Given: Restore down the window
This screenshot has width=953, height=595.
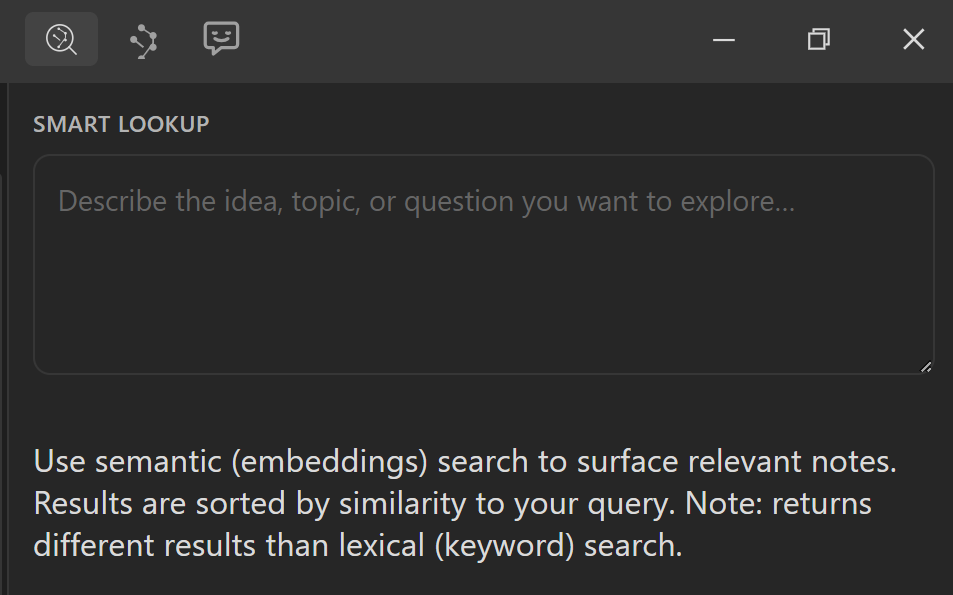Looking at the screenshot, I should pyautogui.click(x=819, y=40).
